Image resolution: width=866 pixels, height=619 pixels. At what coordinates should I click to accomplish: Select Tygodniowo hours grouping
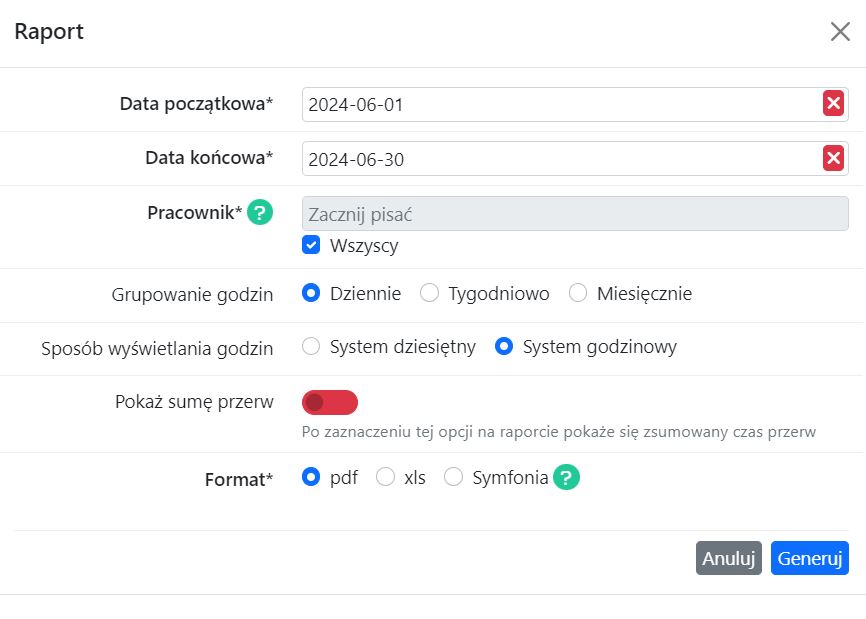point(430,293)
